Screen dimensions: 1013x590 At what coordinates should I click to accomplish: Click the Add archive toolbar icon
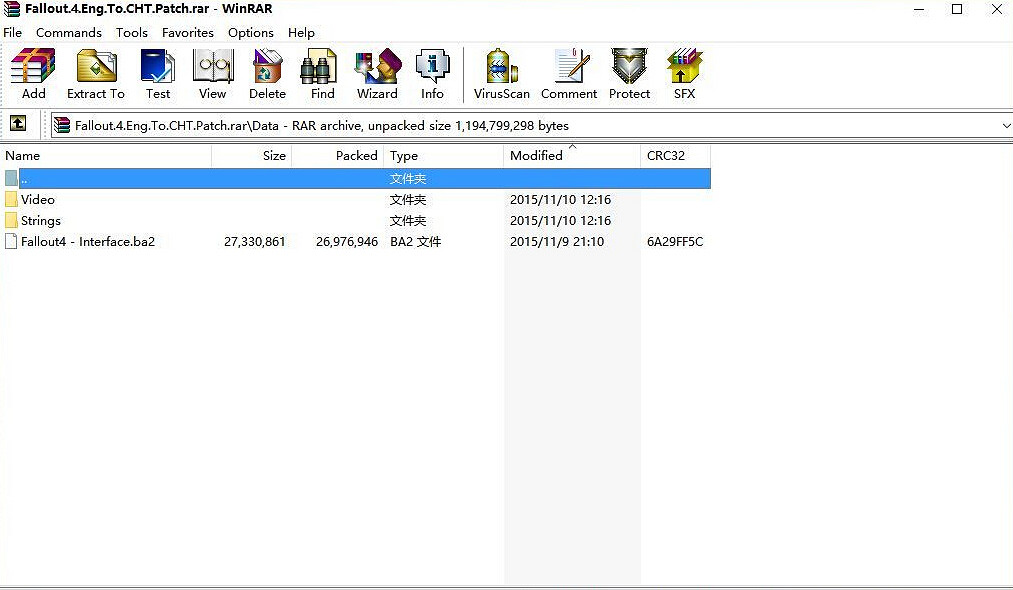pyautogui.click(x=33, y=74)
